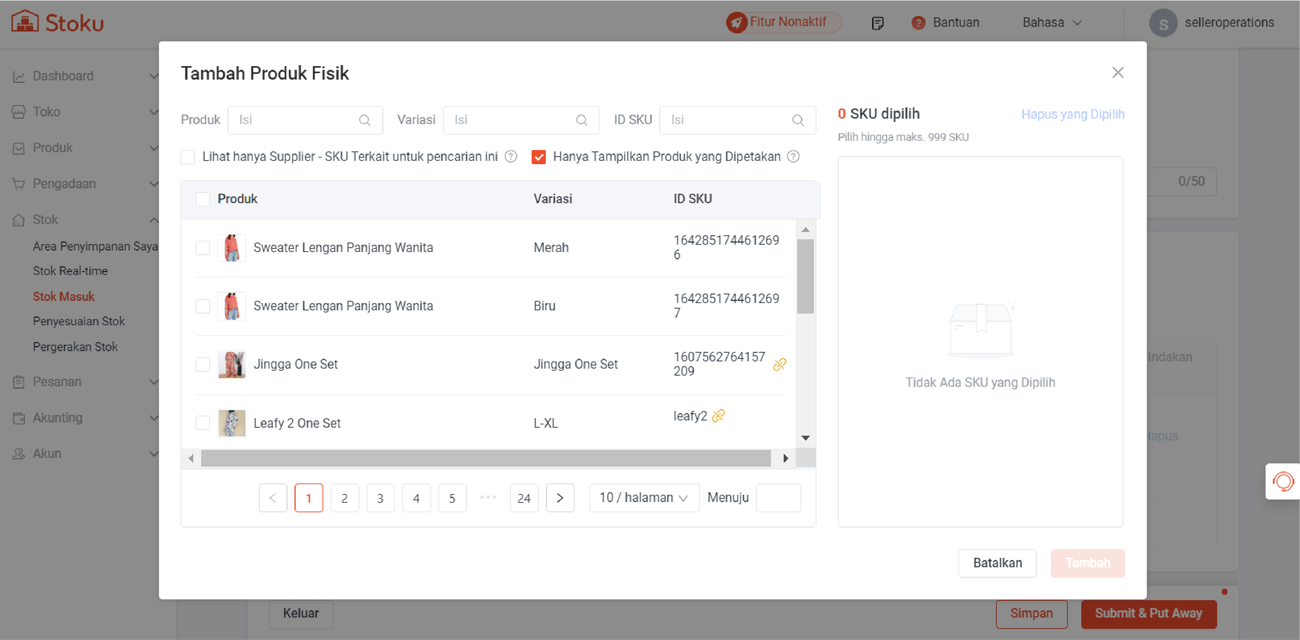Open the customer support chat icon

(x=1282, y=482)
